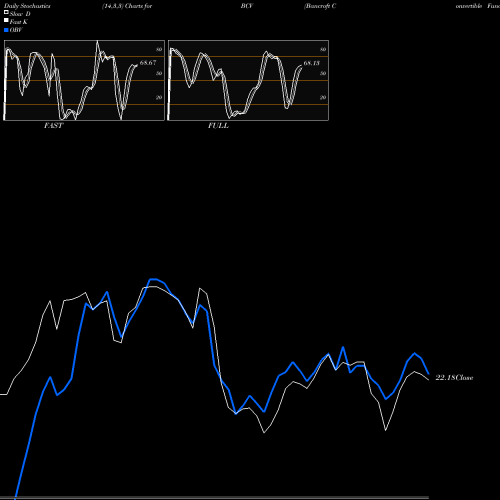The width and height of the screenshot is (500, 500).
Task: Click the 'Daily Stochastics' title text
Action: click(x=27, y=6)
